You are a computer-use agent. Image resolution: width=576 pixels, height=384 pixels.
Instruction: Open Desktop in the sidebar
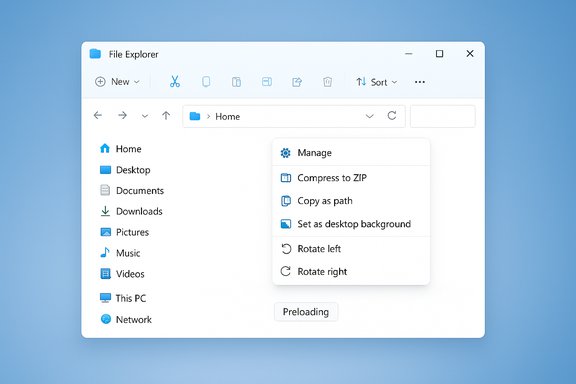click(125, 170)
